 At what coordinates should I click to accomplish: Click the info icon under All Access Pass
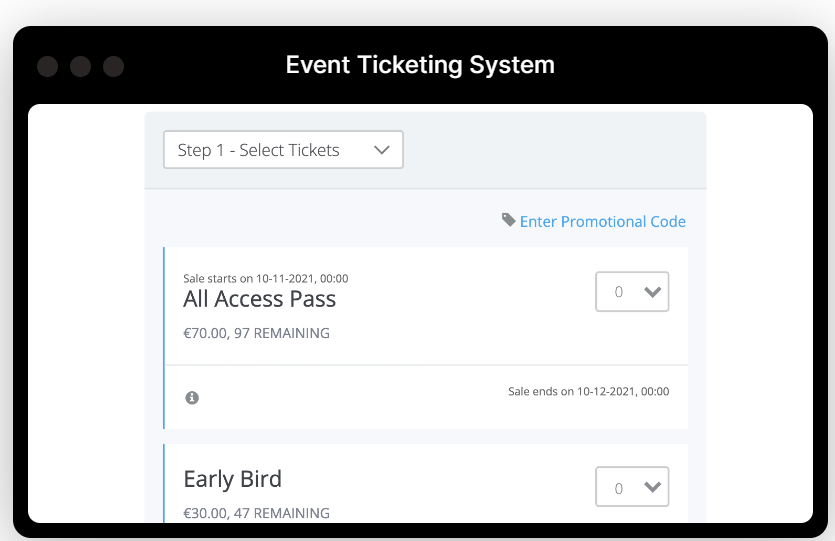pyautogui.click(x=192, y=398)
